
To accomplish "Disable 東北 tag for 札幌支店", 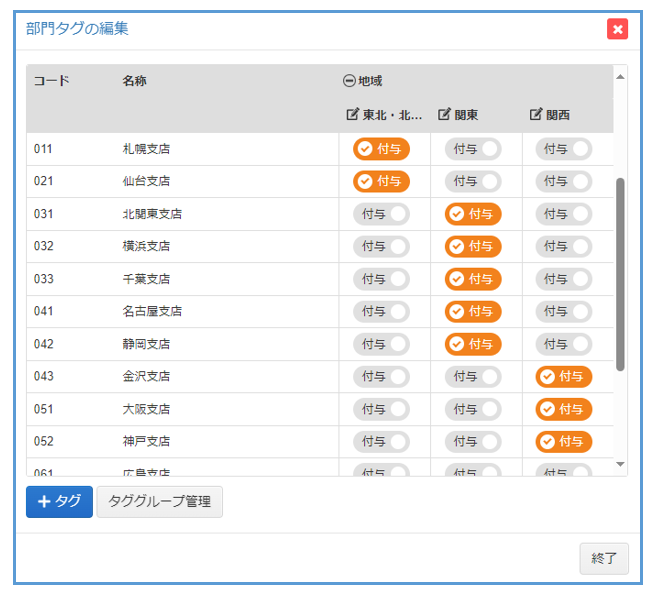I will pos(381,149).
